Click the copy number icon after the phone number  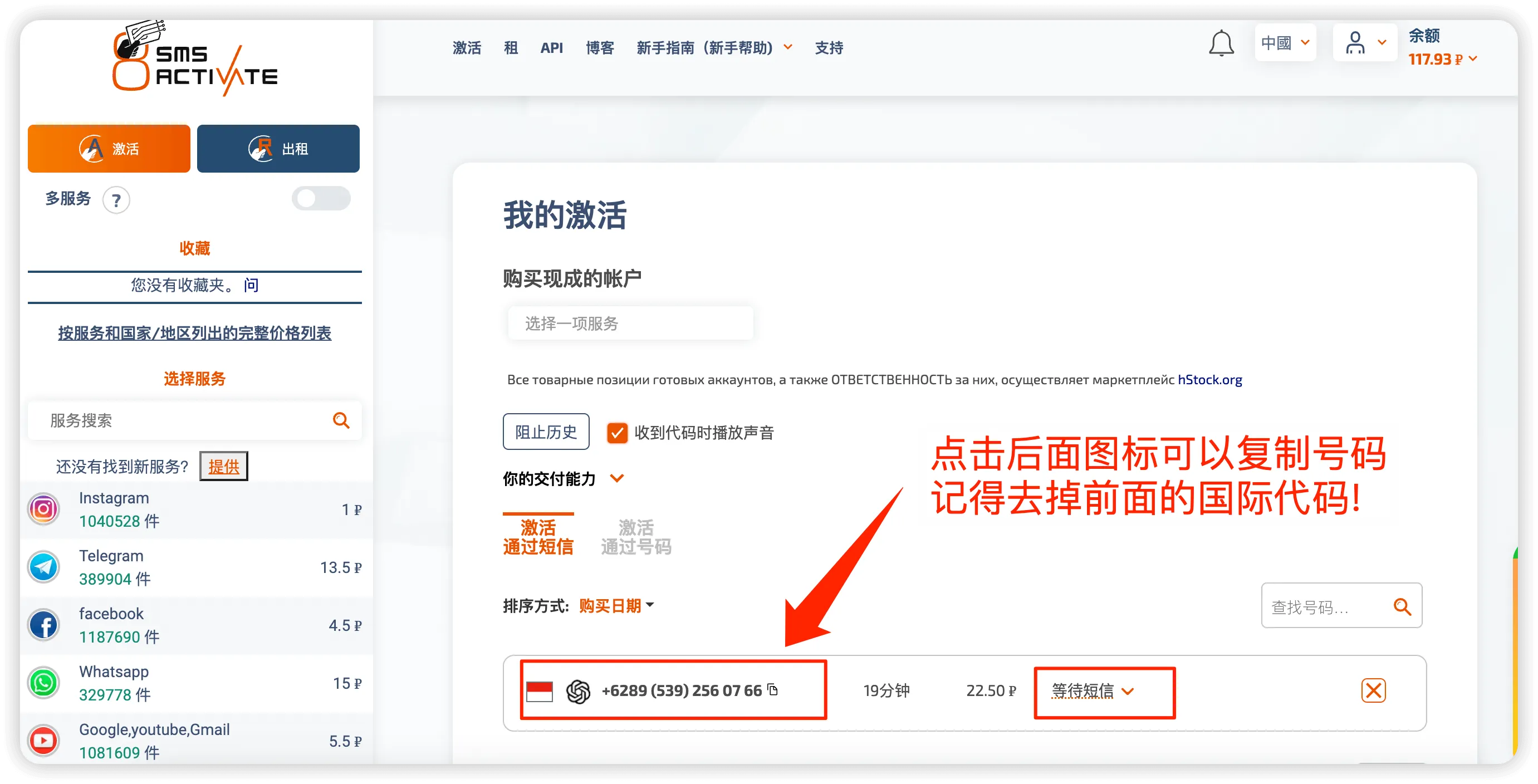[x=772, y=690]
